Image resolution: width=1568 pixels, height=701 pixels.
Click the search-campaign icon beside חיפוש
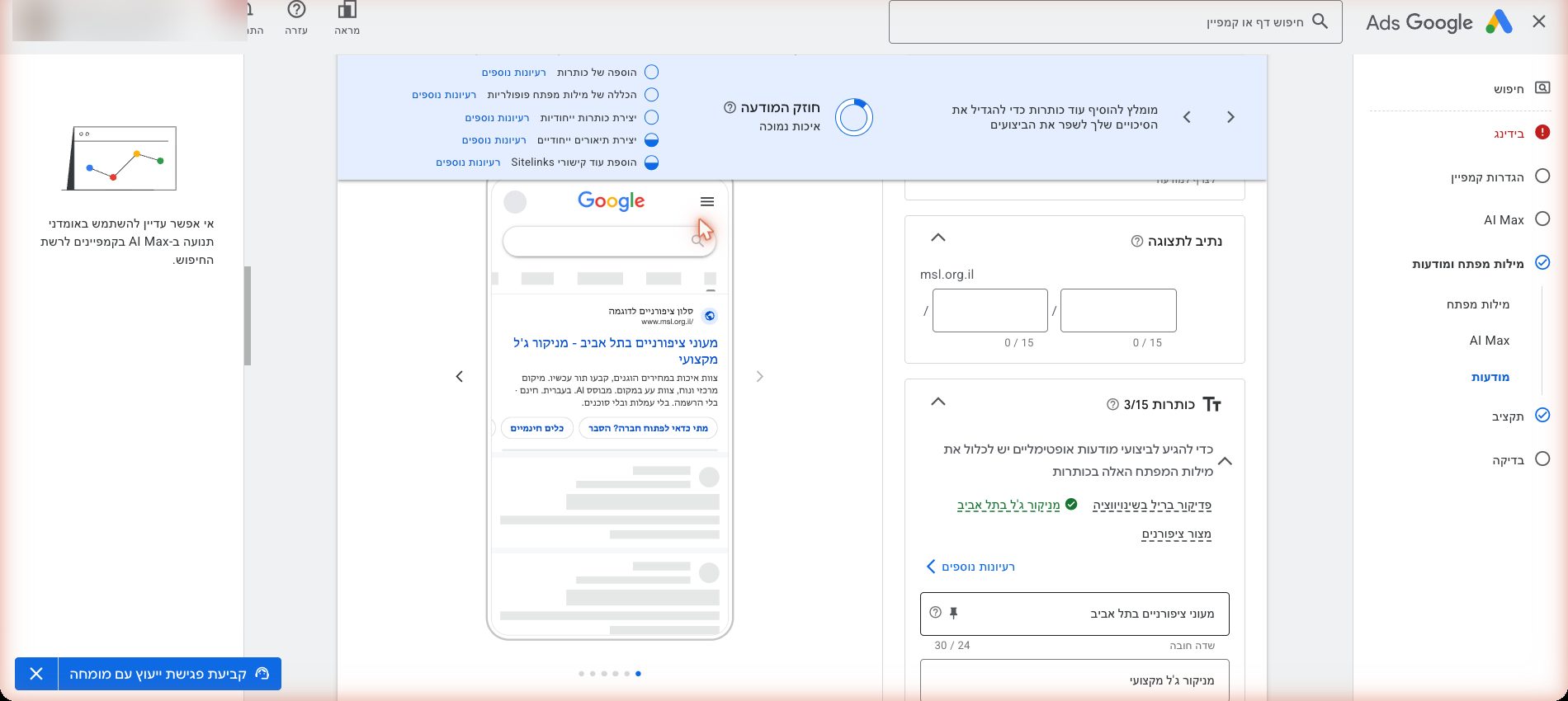point(1542,87)
